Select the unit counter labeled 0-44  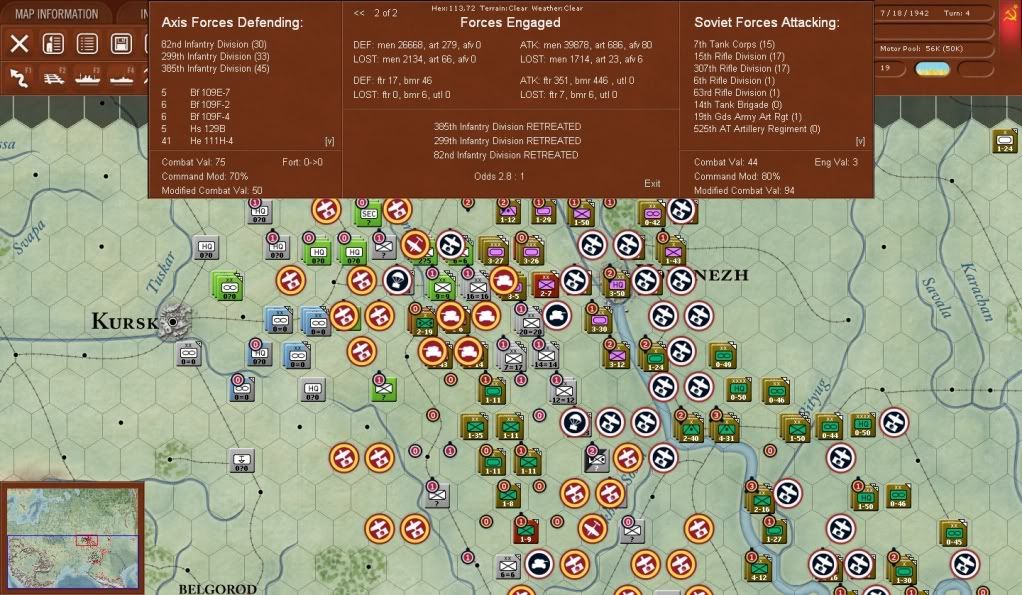830,427
